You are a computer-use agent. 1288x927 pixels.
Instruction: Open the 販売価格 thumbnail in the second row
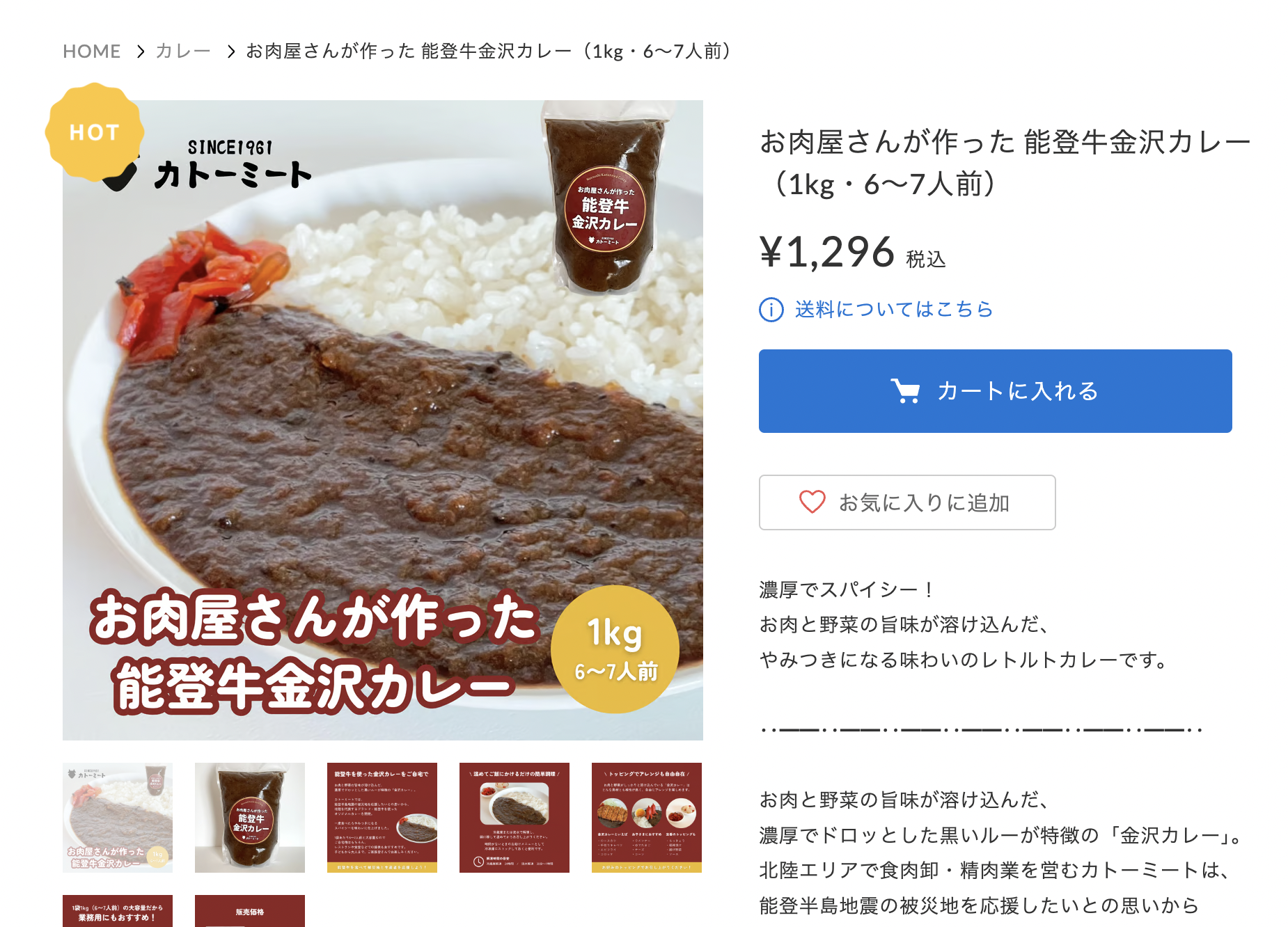[250, 911]
